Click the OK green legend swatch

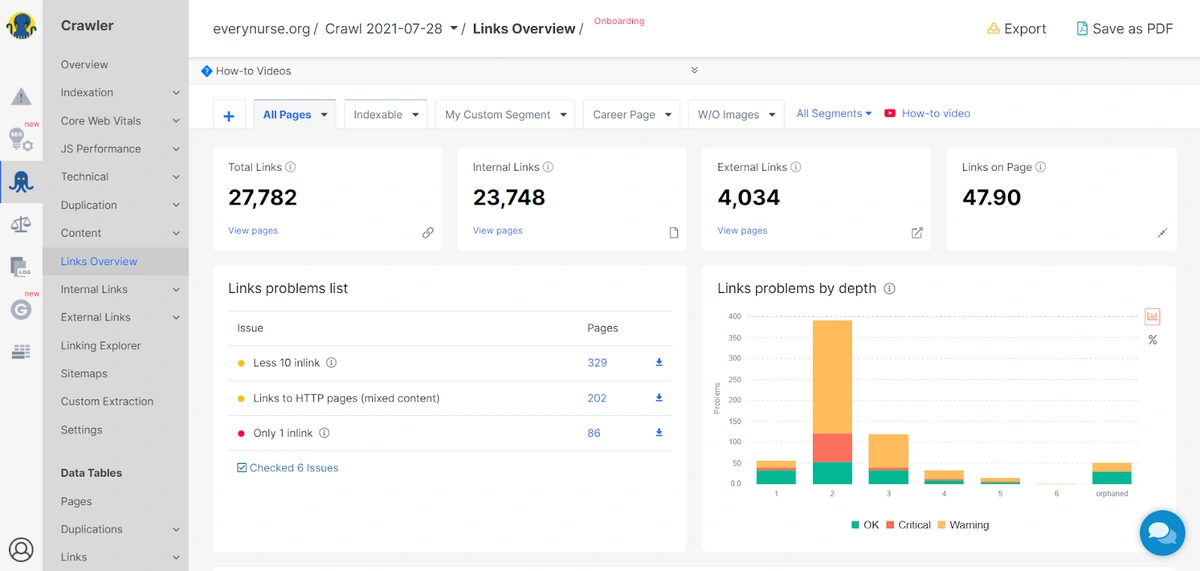[855, 525]
